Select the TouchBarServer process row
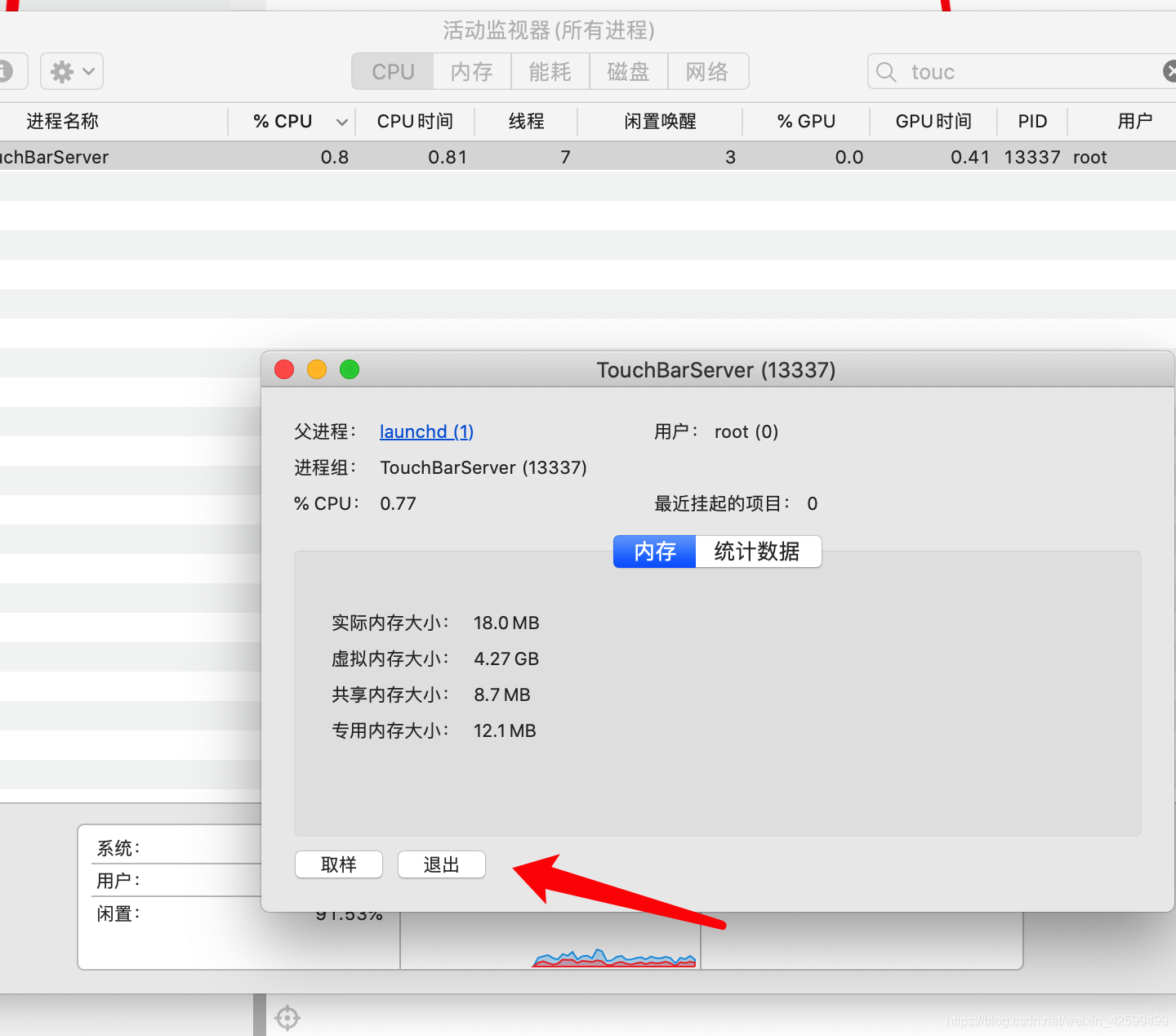 point(588,157)
